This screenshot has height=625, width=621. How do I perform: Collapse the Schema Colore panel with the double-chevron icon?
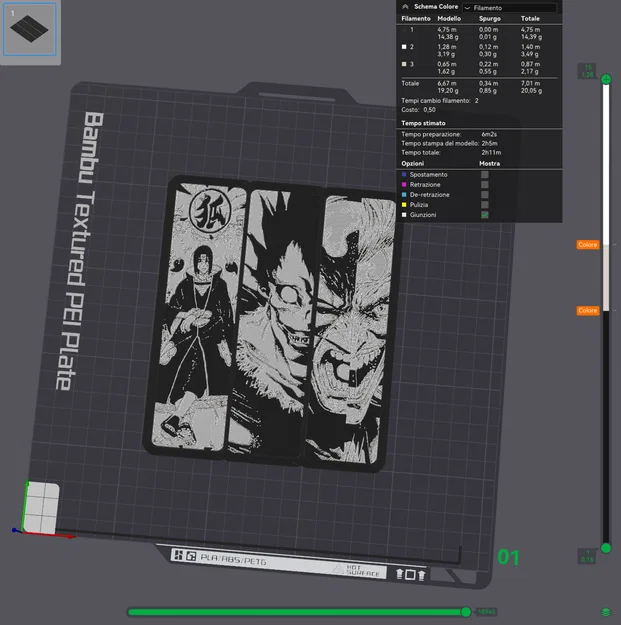pos(405,7)
